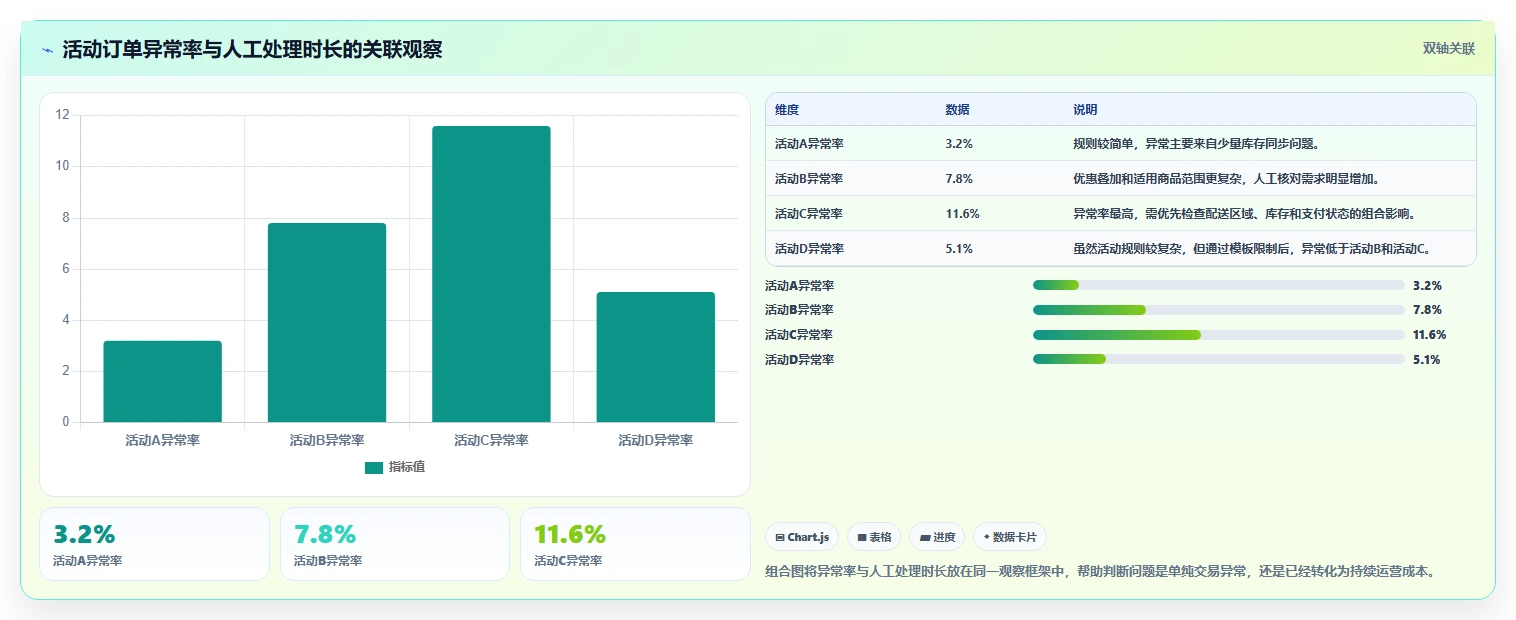Click the description starting 异常率最高
This screenshot has width=1516, height=620.
coord(1245,214)
